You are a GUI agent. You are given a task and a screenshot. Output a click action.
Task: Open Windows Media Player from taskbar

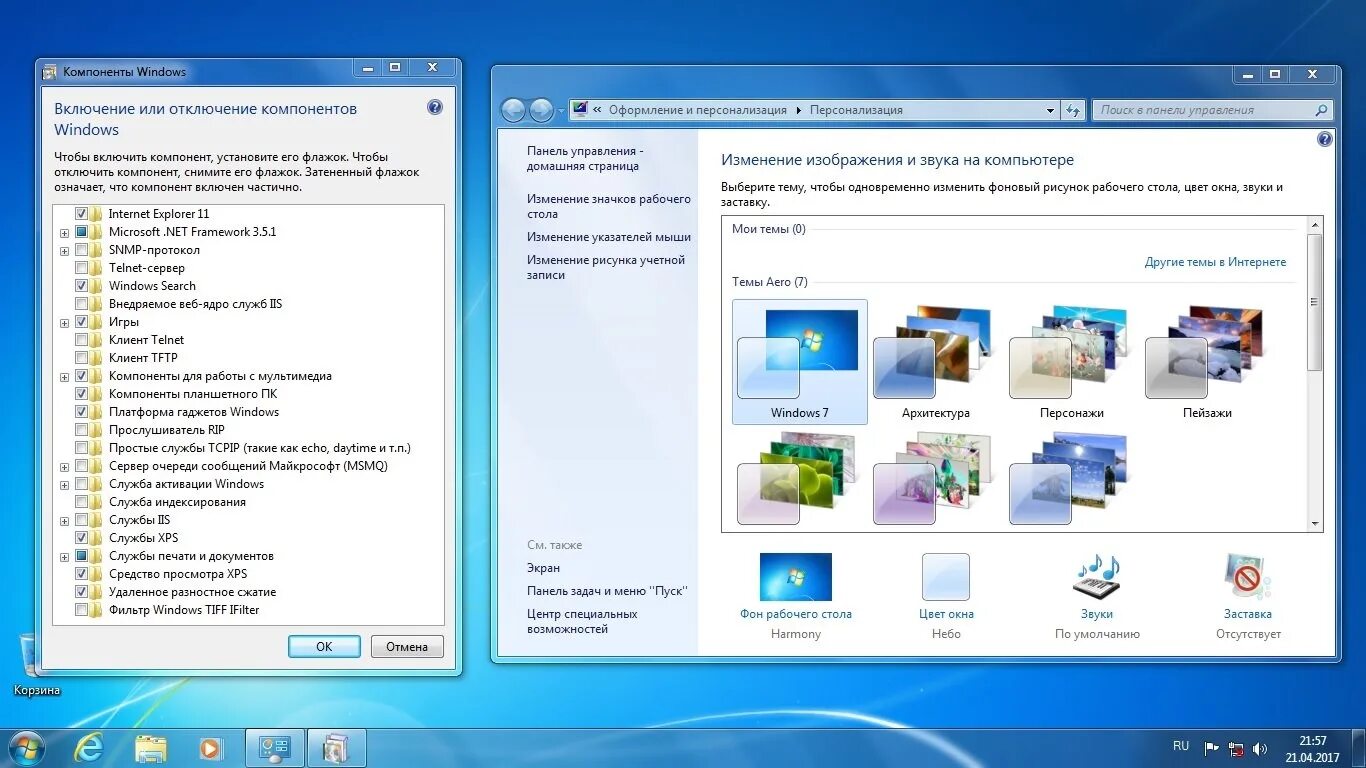point(210,748)
